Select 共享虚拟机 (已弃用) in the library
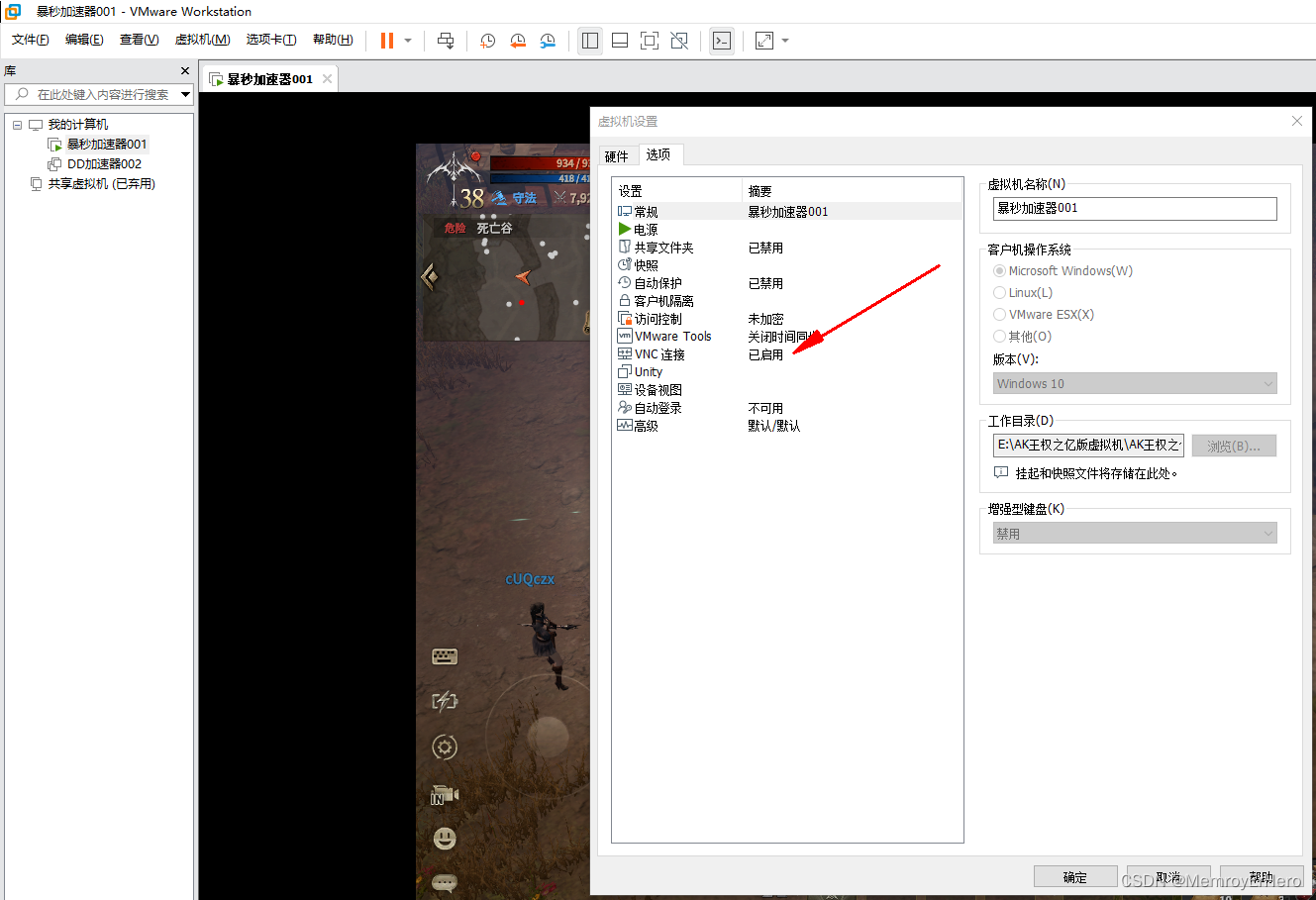This screenshot has height=900, width=1316. (101, 184)
